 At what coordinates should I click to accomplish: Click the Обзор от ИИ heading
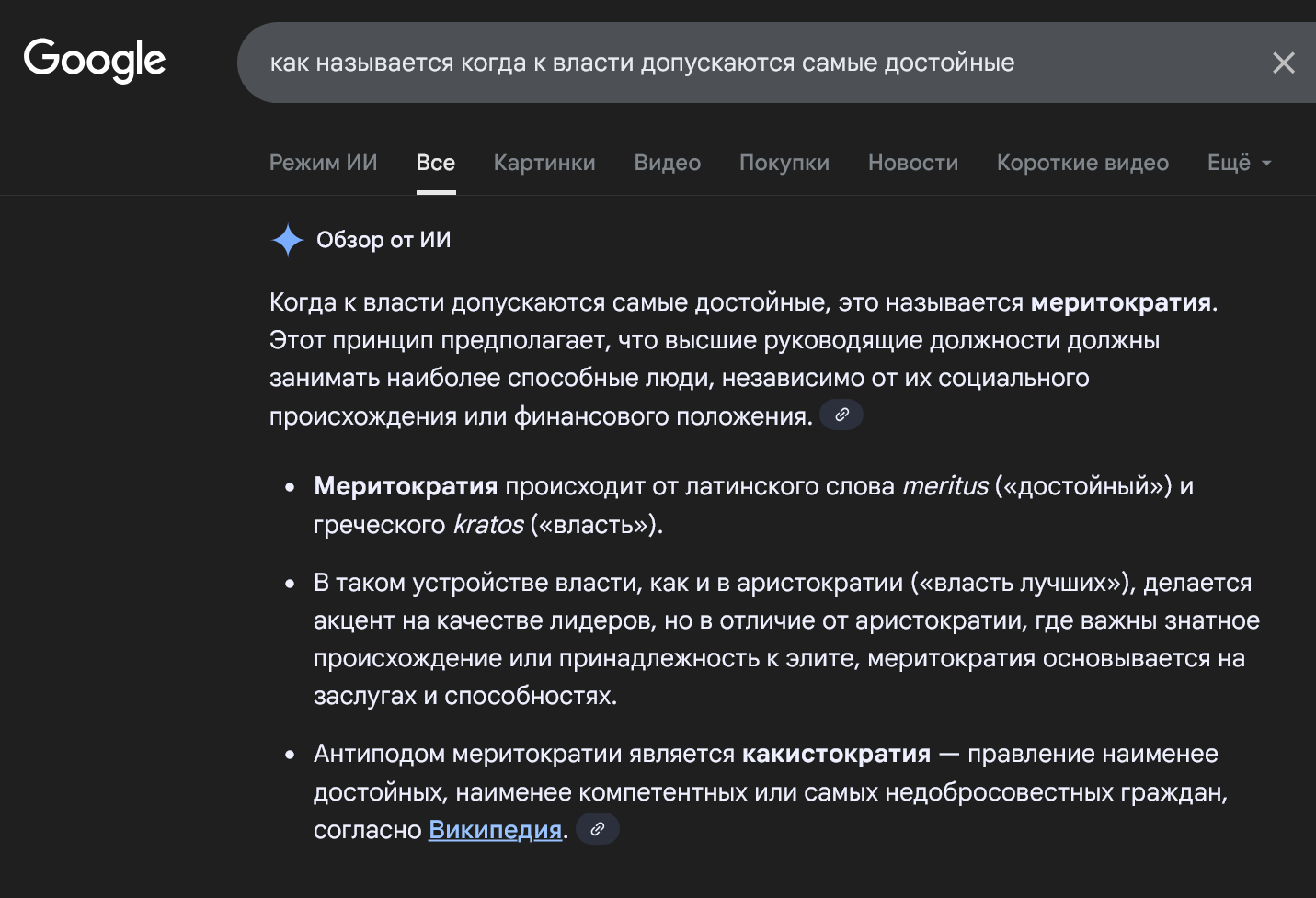[x=383, y=240]
